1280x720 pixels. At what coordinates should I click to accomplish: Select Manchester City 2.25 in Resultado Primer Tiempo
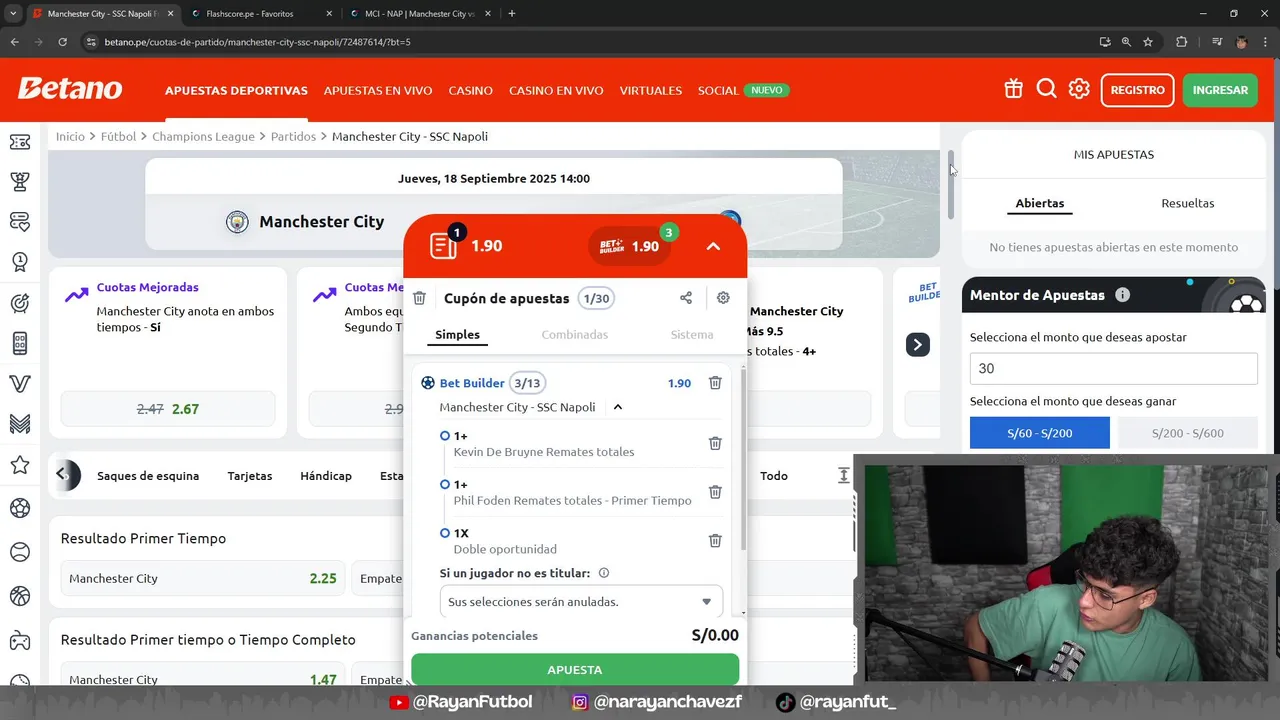point(203,578)
